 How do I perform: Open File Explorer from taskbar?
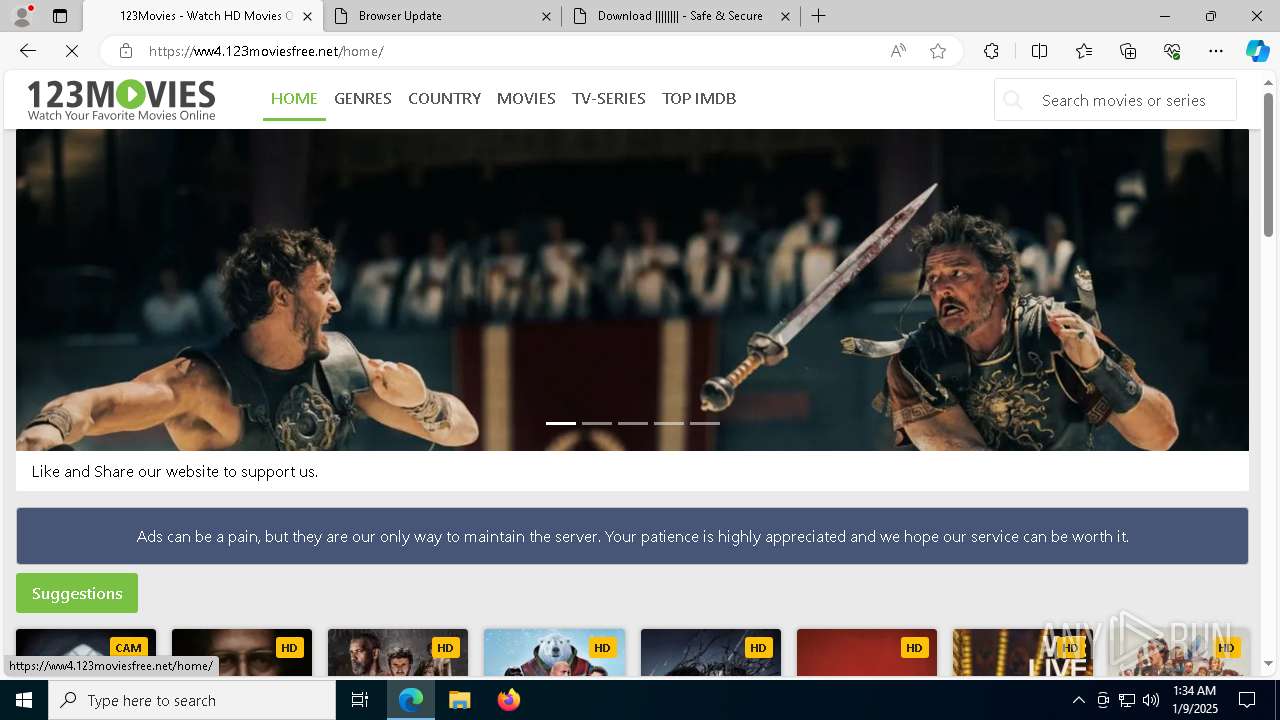(459, 700)
